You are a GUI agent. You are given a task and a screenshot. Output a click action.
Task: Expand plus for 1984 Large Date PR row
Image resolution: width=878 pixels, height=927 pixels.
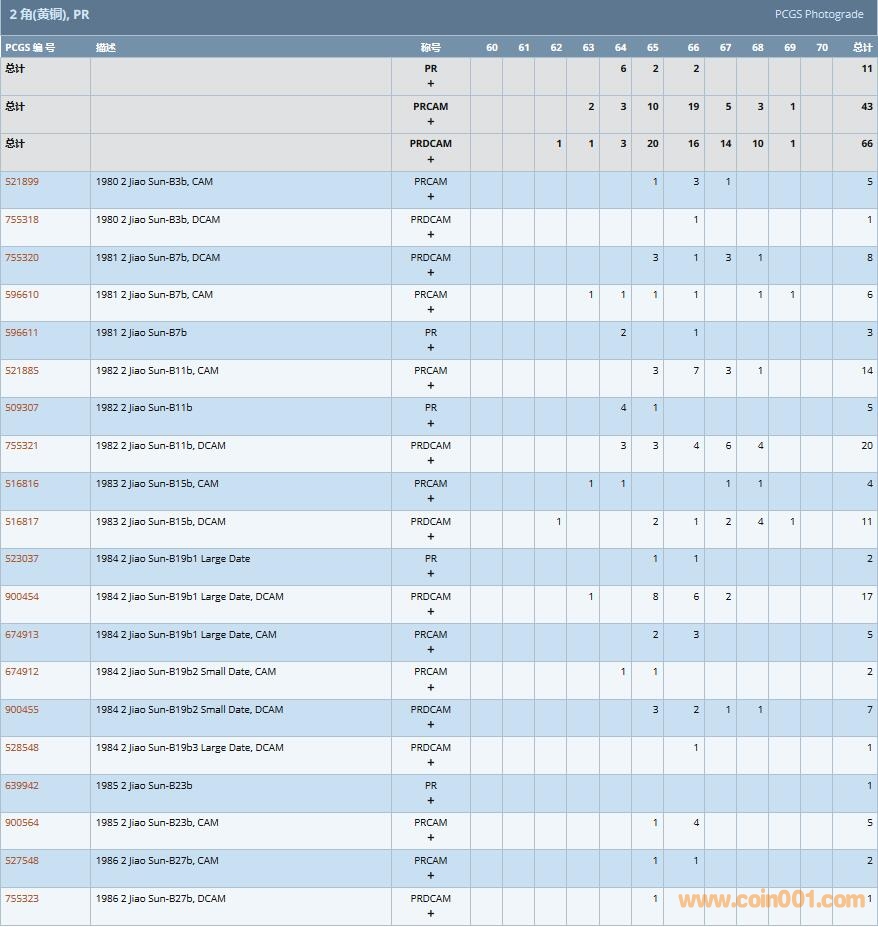pos(431,574)
